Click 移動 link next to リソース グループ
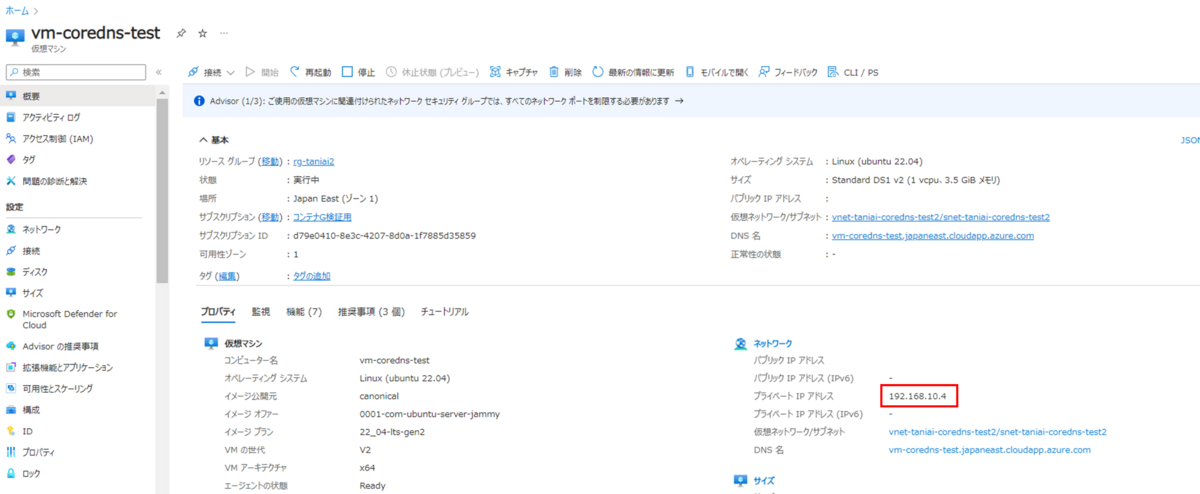The width and height of the screenshot is (1200, 494). (x=271, y=161)
